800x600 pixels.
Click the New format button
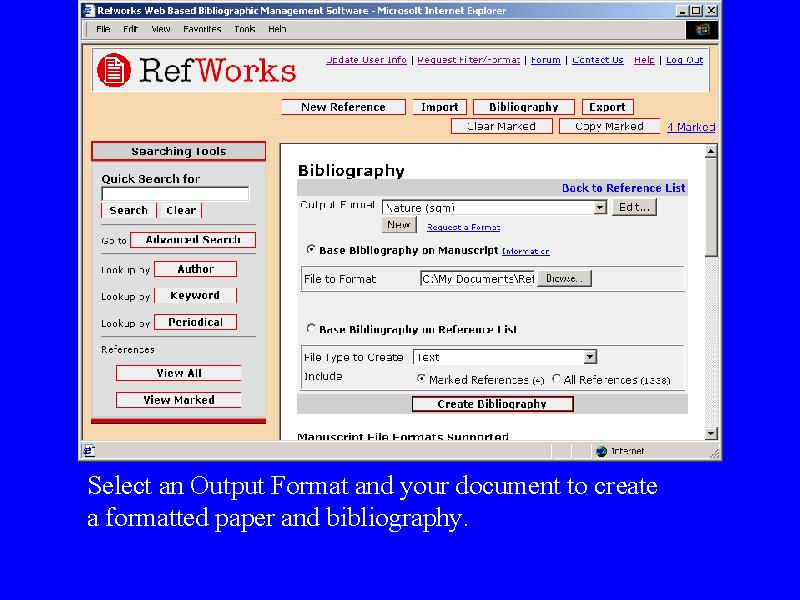(x=399, y=224)
